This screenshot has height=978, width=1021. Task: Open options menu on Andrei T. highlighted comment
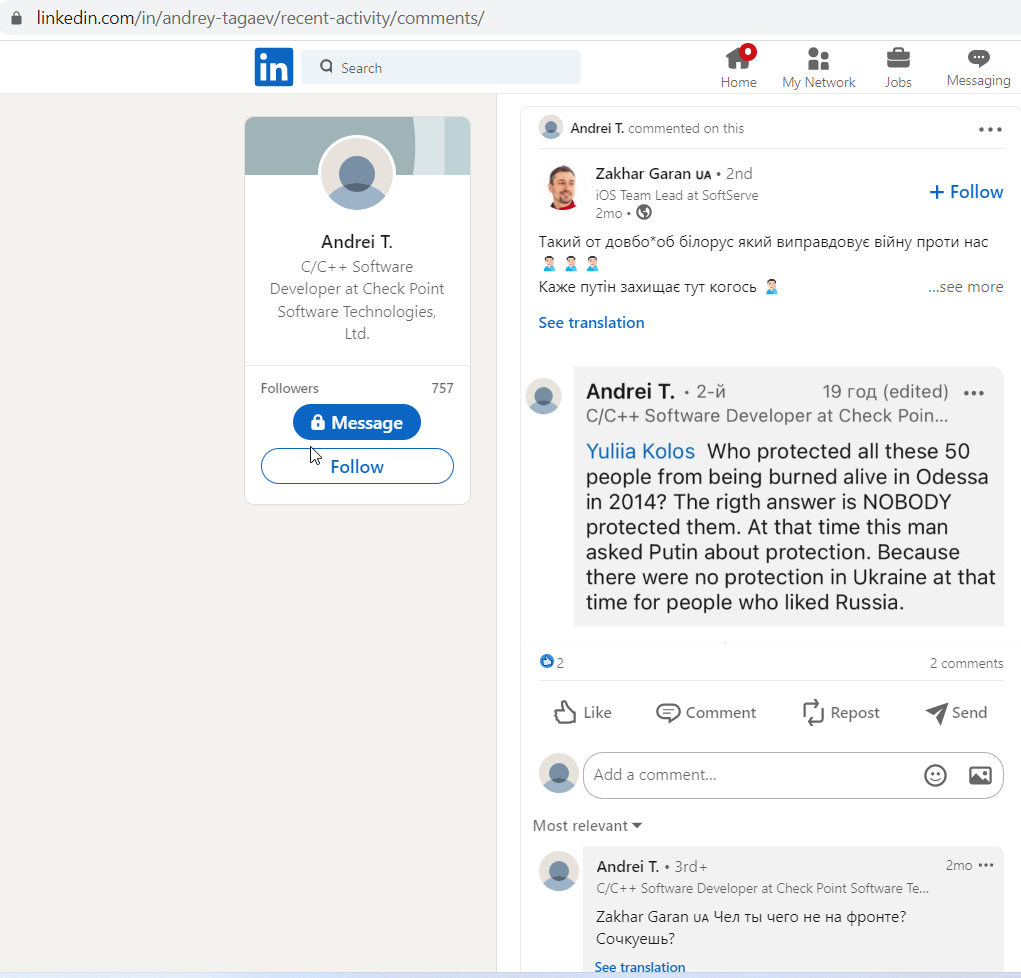coord(973,393)
